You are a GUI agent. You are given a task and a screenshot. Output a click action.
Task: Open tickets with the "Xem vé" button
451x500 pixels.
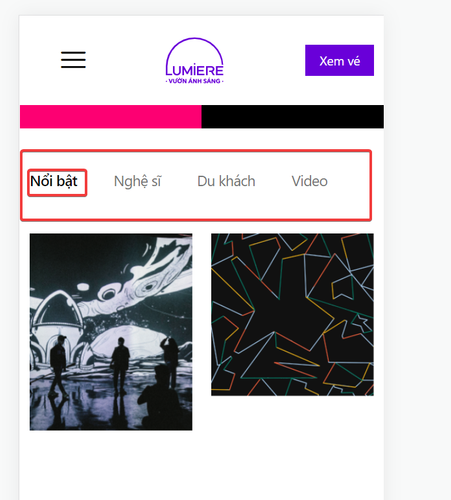(339, 60)
